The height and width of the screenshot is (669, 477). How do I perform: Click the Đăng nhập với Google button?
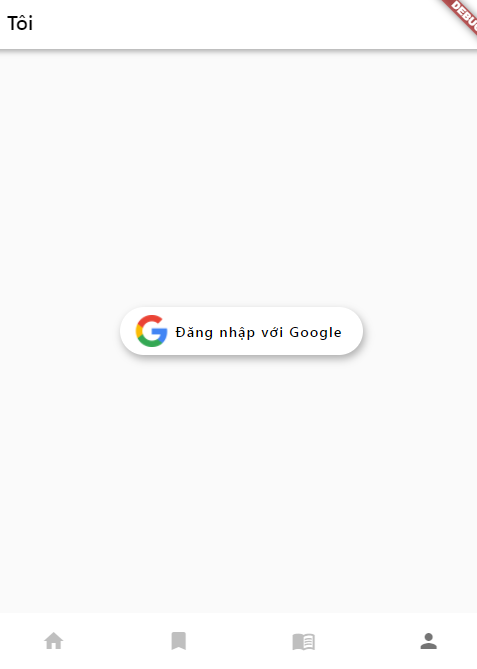(241, 331)
